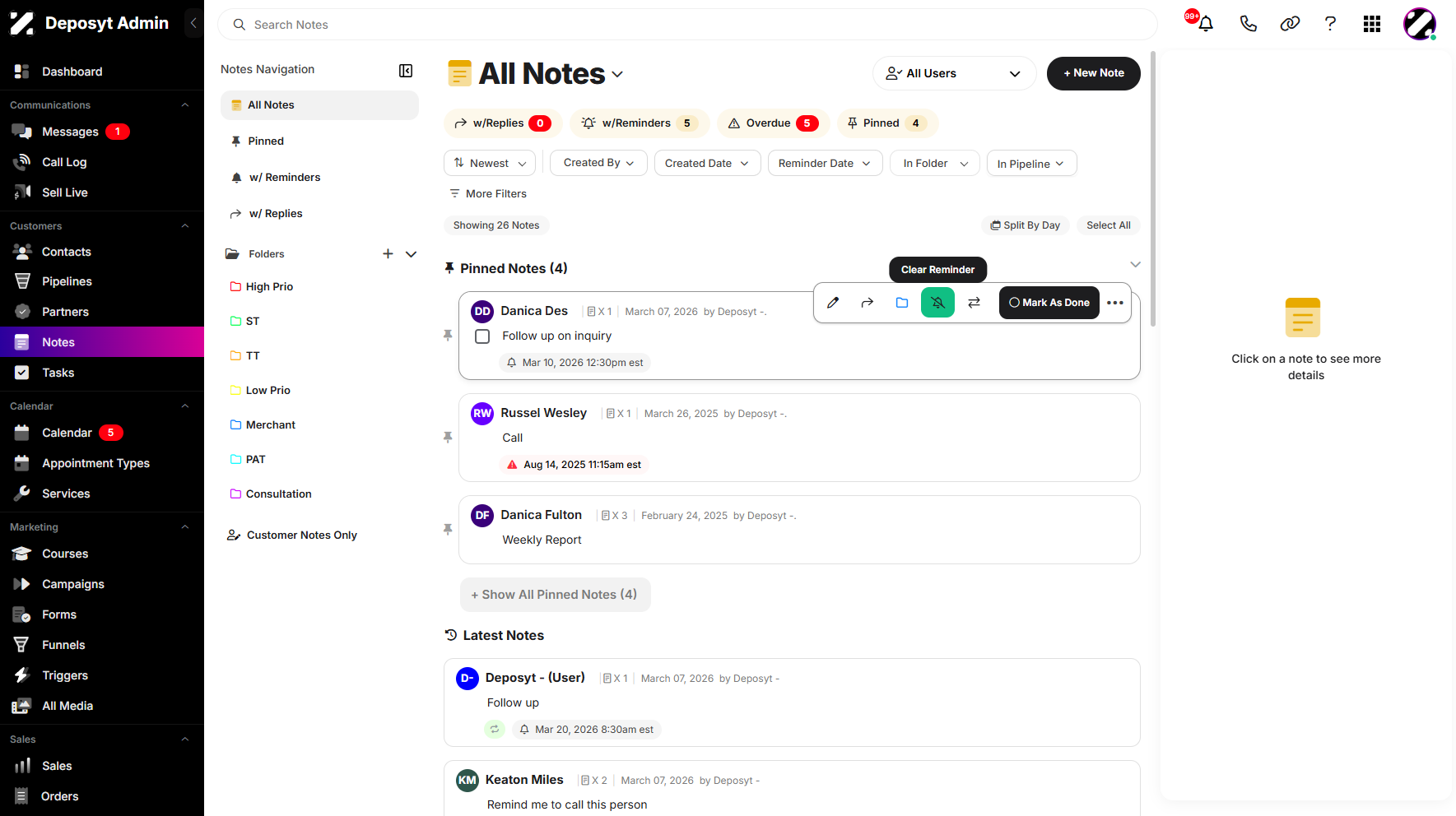Click Mark As Done button

pyautogui.click(x=1049, y=303)
